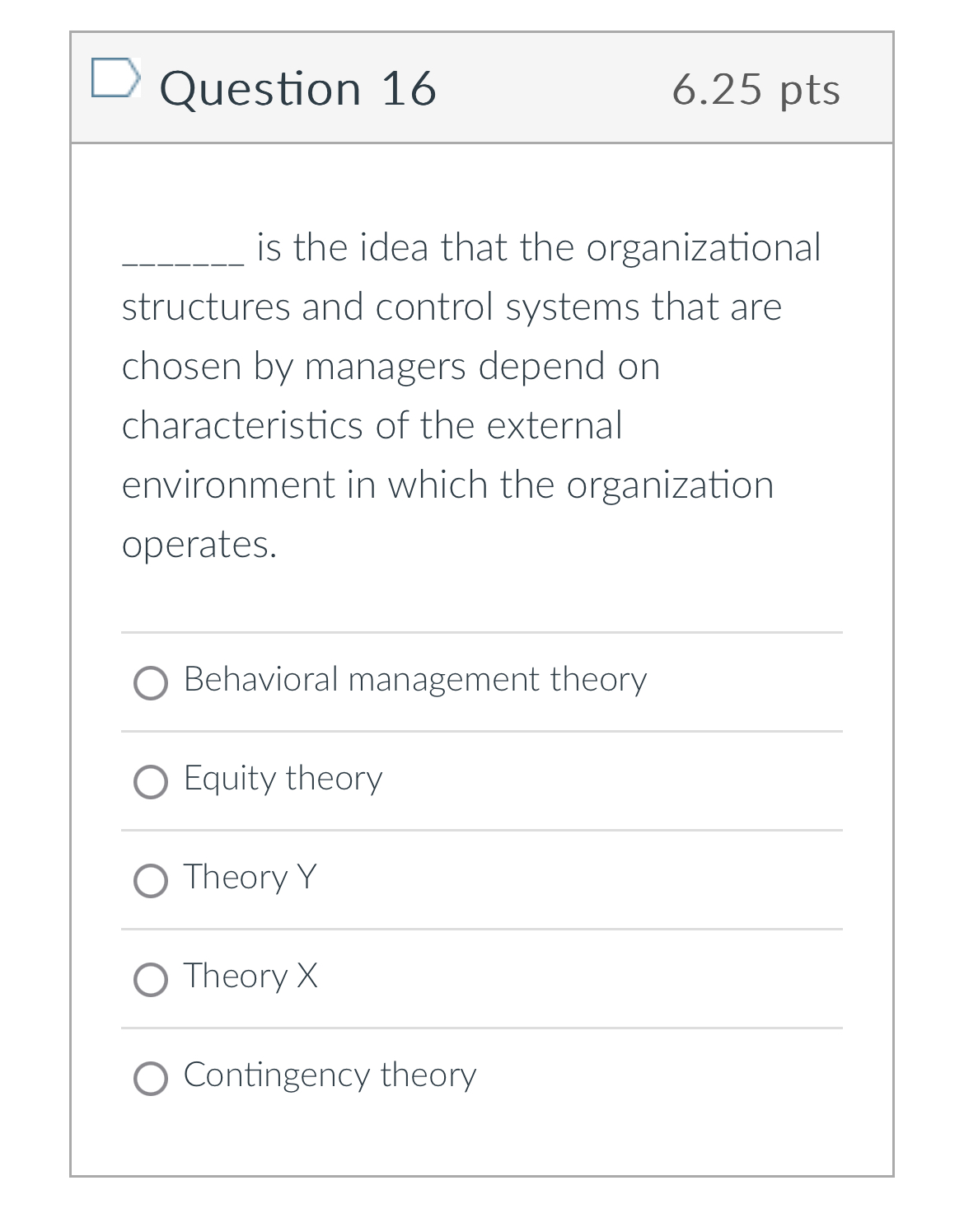
Task: Click the Behavioral management theory label text
Action: click(414, 680)
